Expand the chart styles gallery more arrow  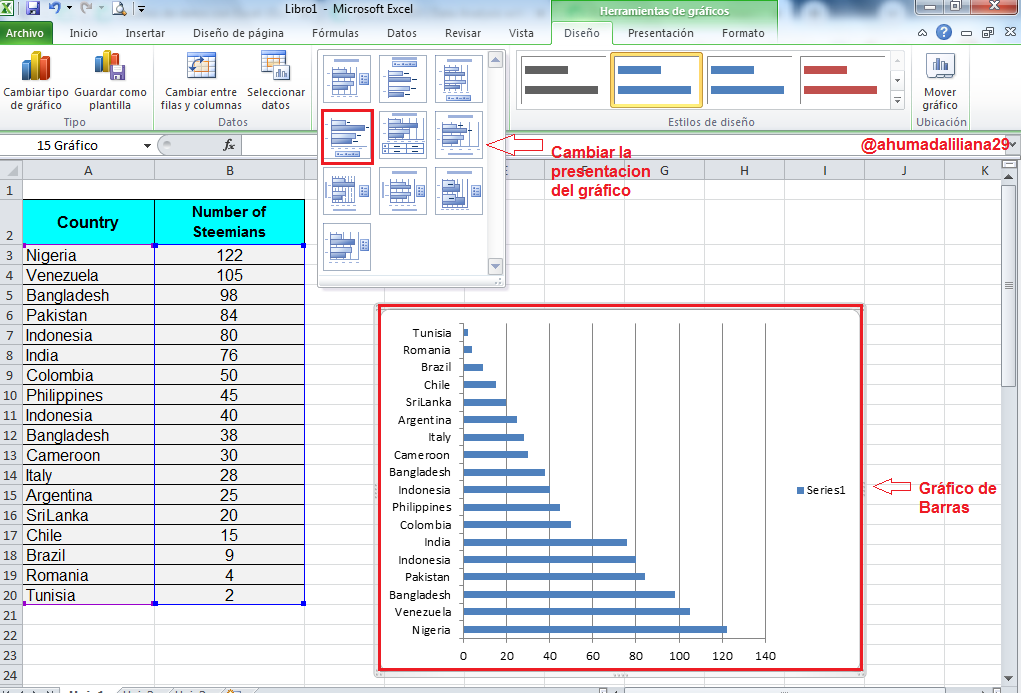pos(897,100)
